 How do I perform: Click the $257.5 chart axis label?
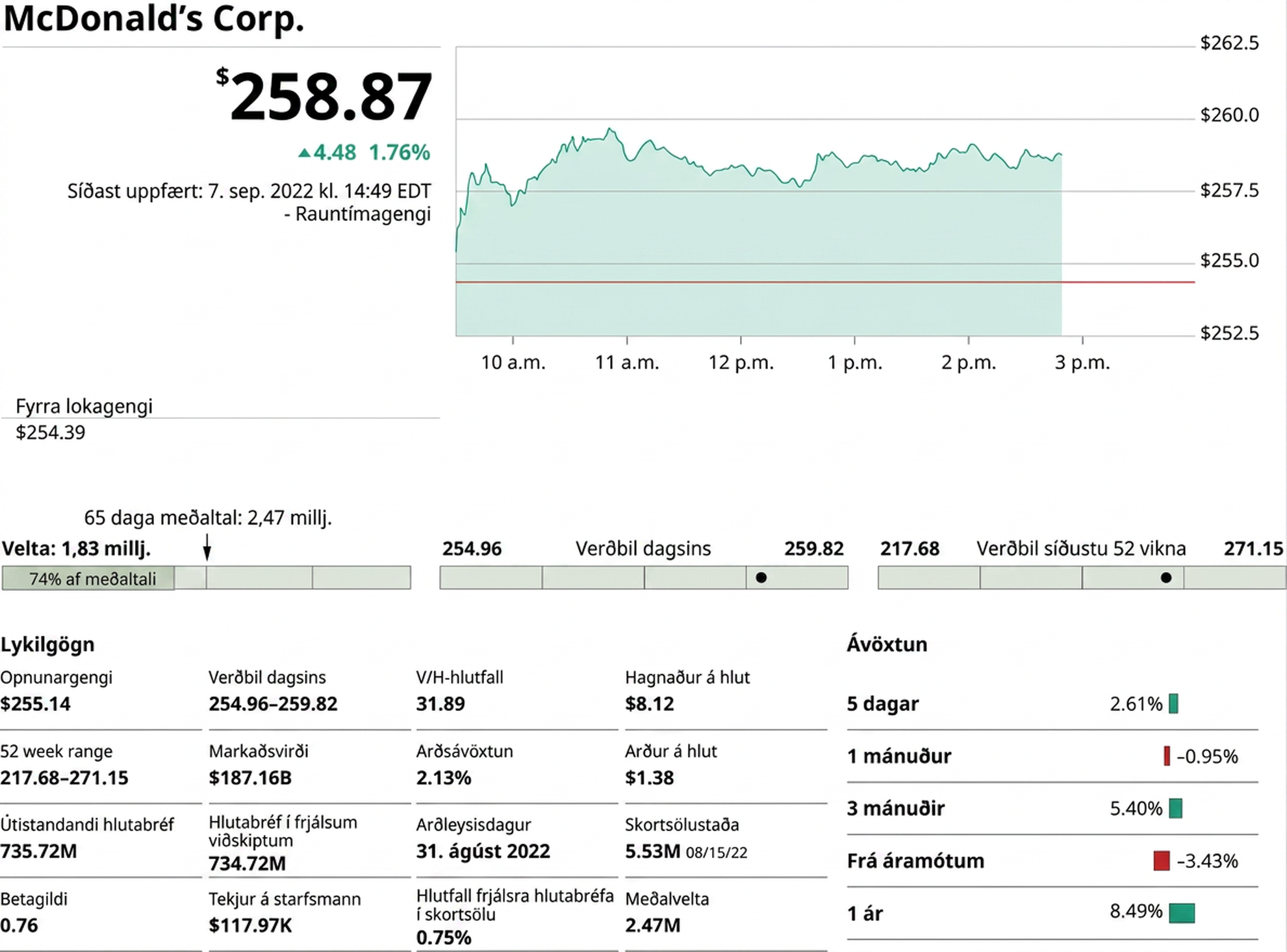tap(1229, 190)
